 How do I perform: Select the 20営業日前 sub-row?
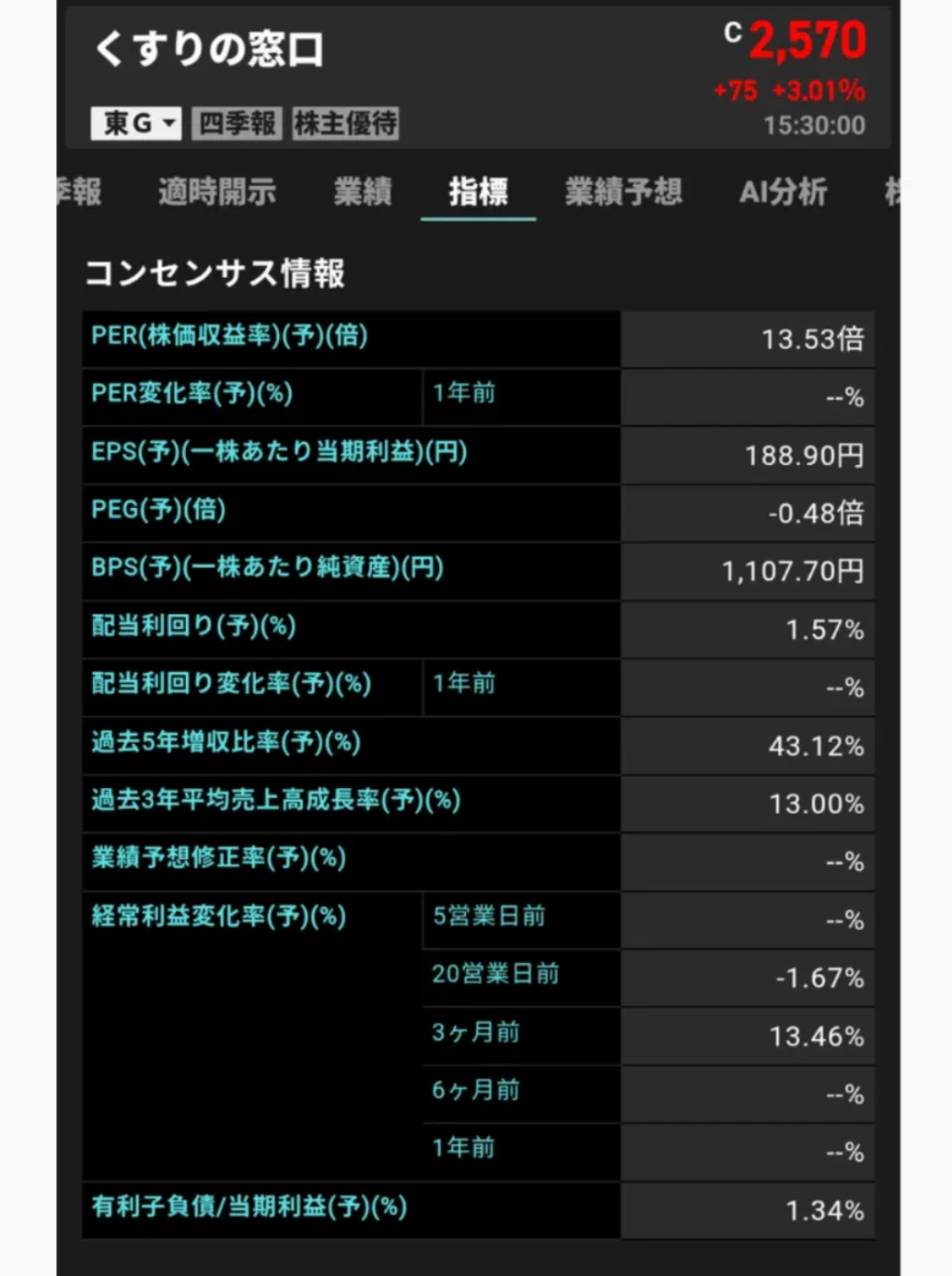(648, 976)
